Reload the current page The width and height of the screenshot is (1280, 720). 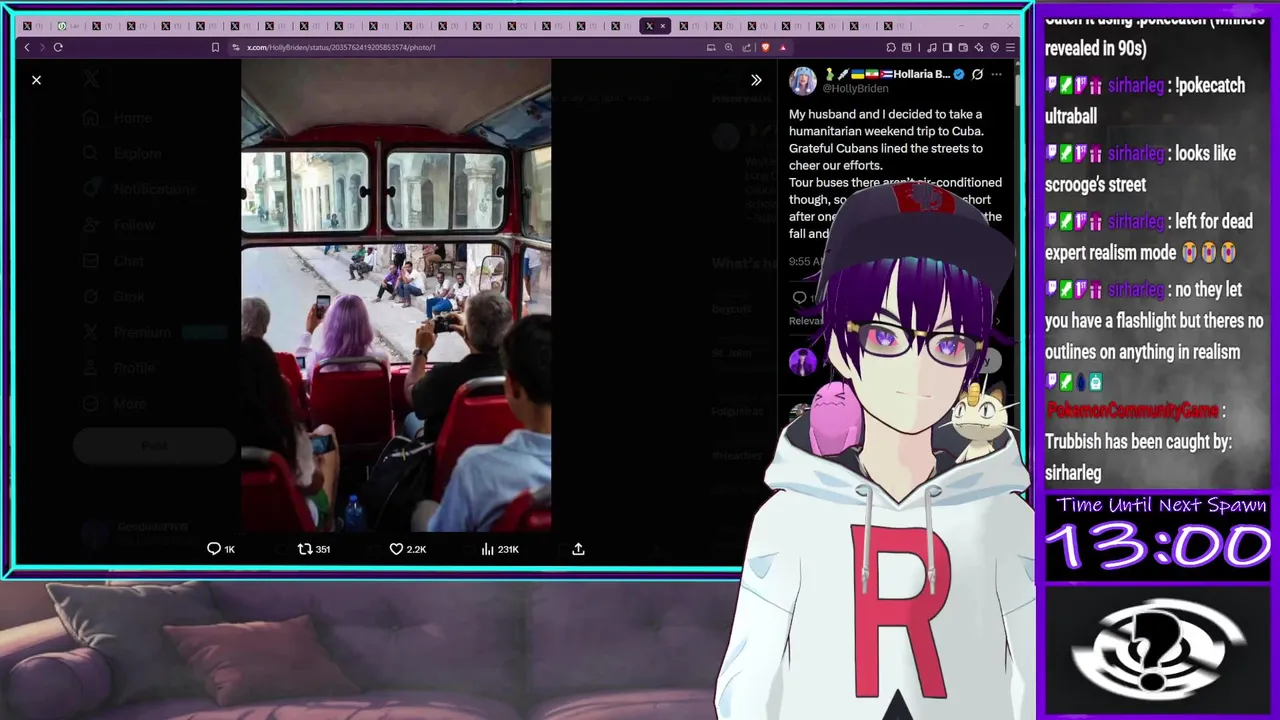point(58,47)
